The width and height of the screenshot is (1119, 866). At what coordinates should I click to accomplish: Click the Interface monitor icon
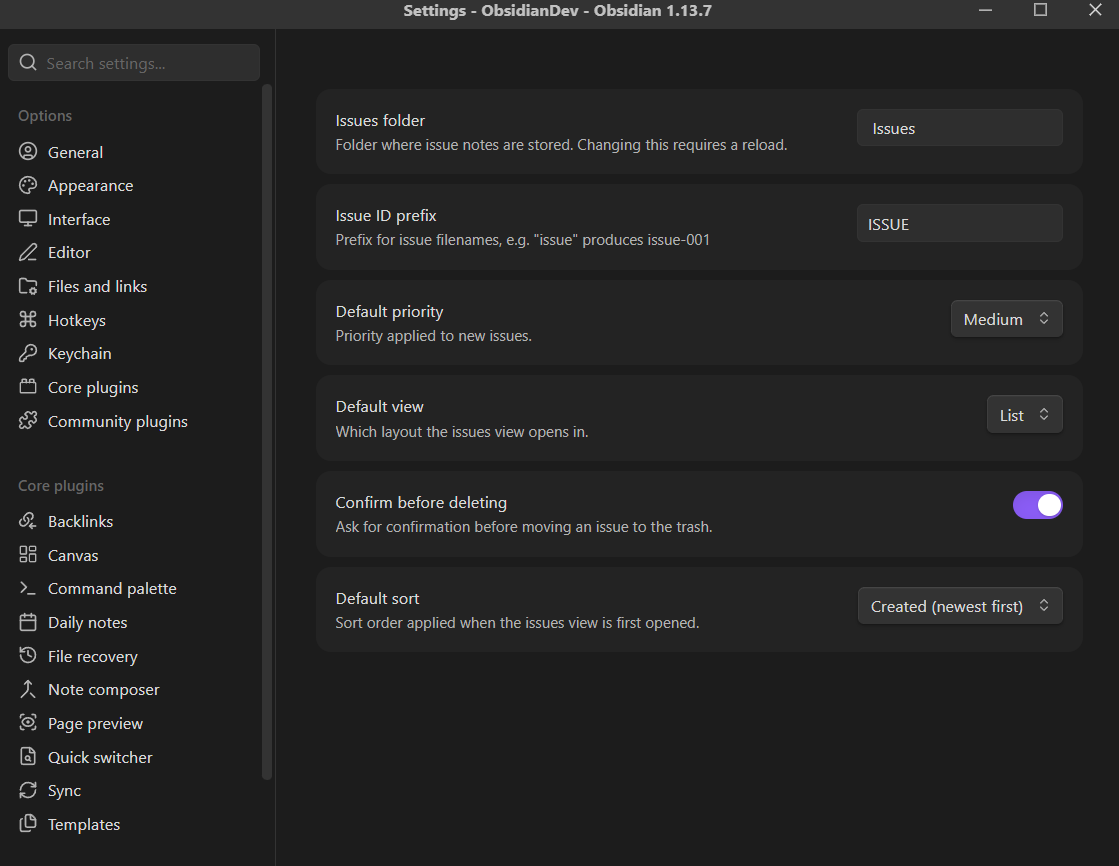28,219
